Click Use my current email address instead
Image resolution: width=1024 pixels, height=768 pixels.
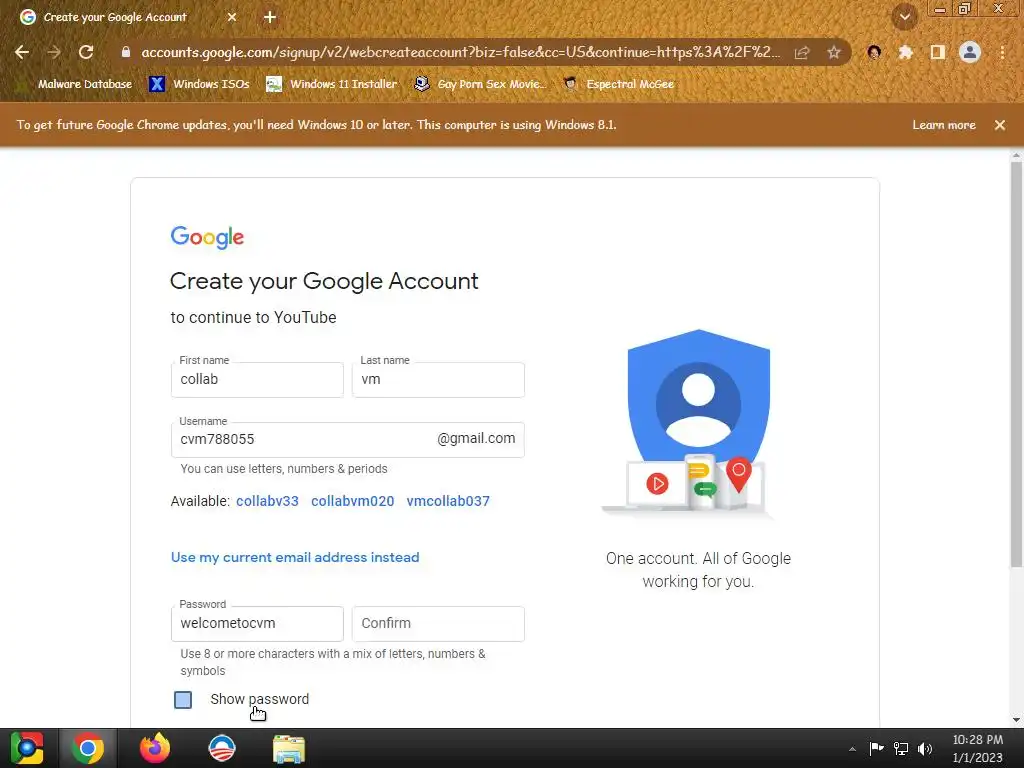click(x=295, y=557)
